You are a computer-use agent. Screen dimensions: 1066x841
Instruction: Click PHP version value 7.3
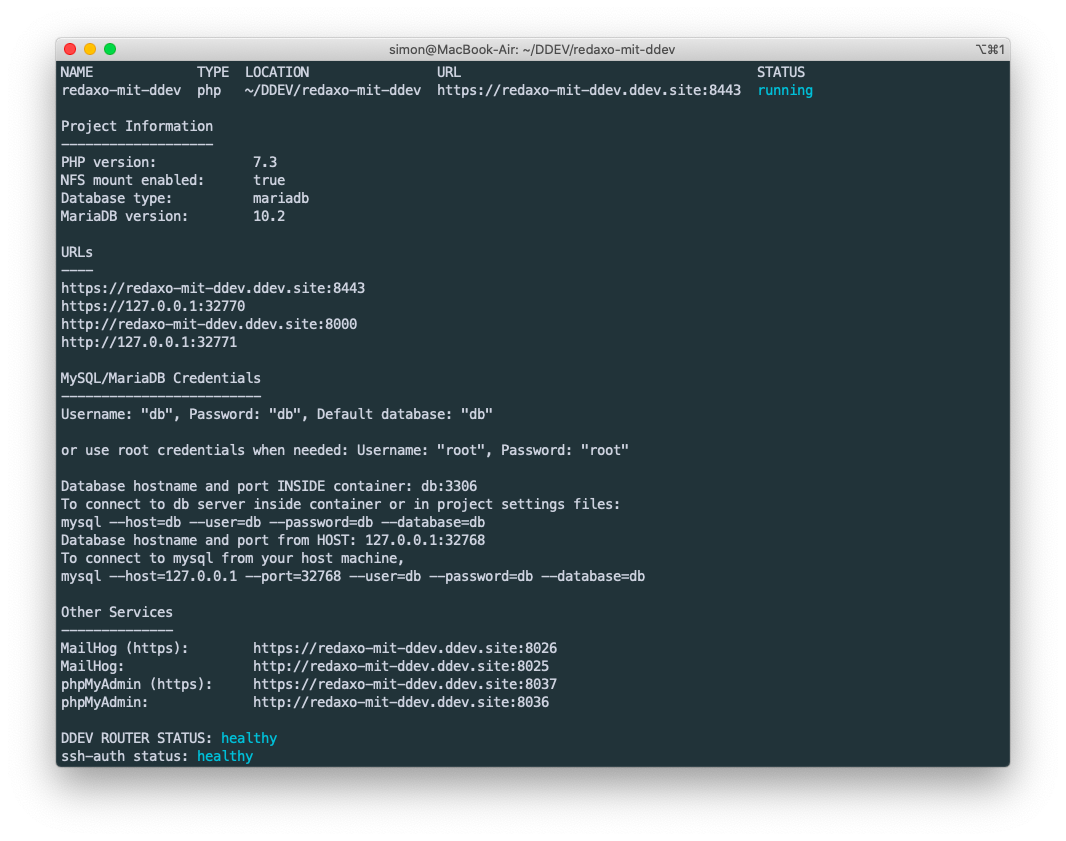pyautogui.click(x=265, y=162)
